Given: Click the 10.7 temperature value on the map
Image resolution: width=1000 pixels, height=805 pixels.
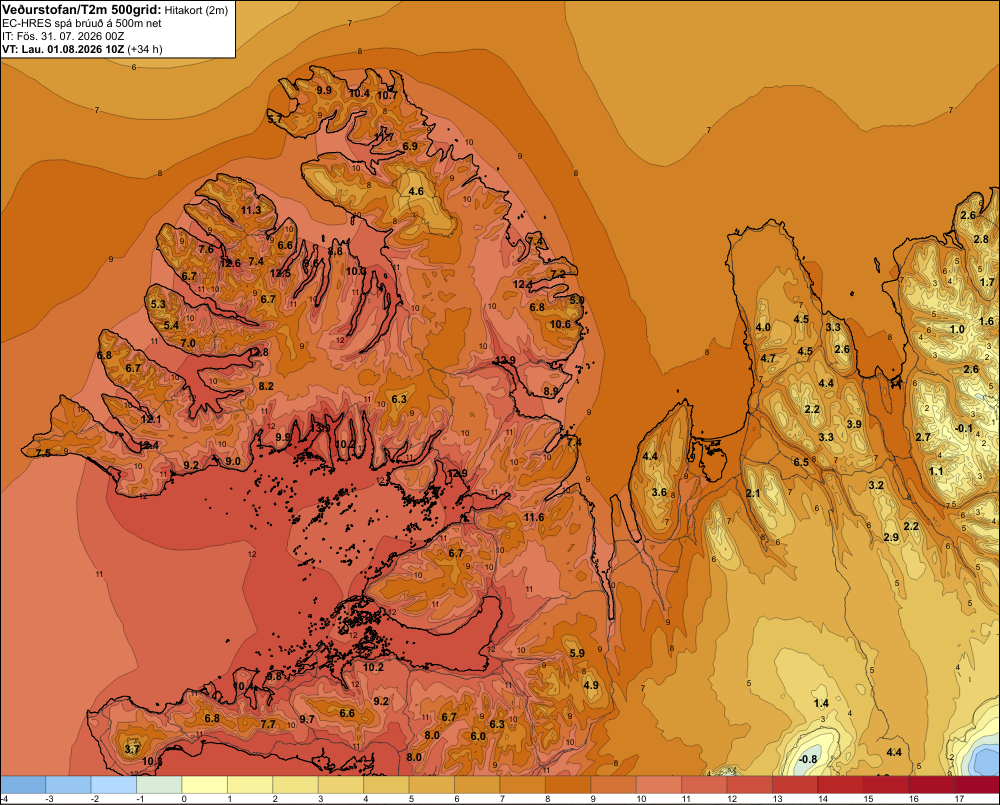Looking at the screenshot, I should pyautogui.click(x=387, y=95).
